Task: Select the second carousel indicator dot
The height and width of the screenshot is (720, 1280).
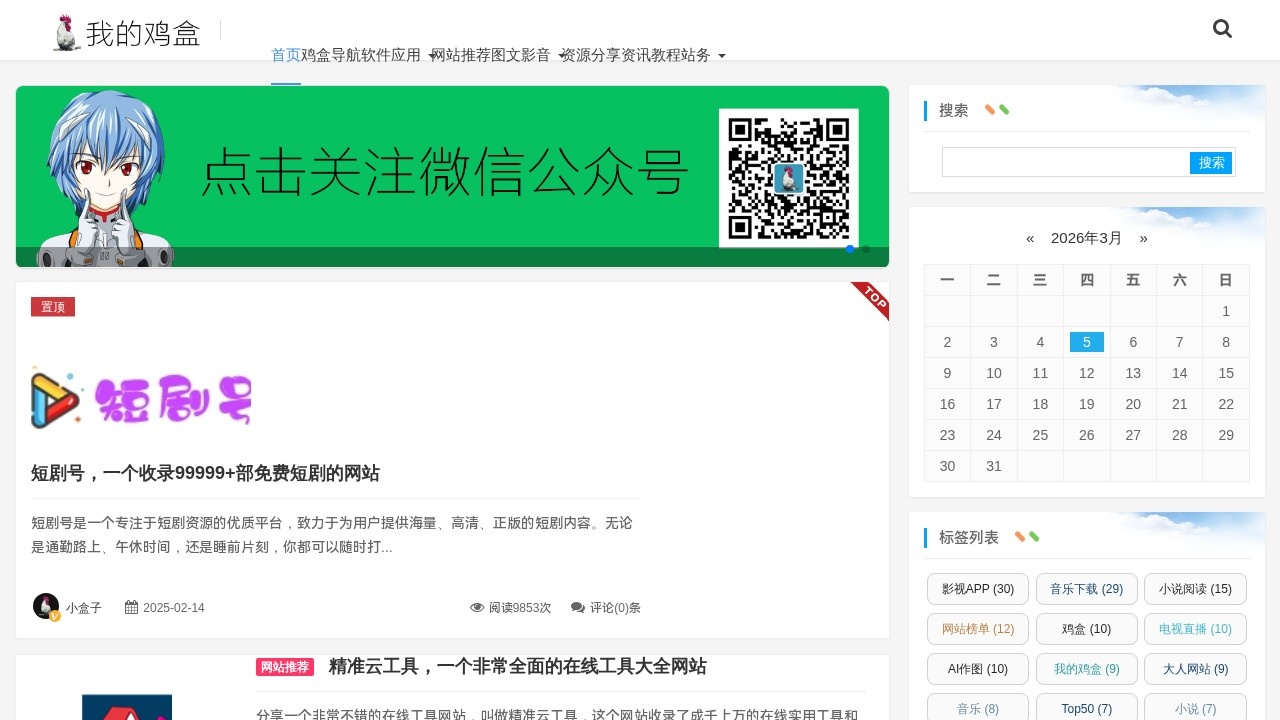Action: coord(866,249)
